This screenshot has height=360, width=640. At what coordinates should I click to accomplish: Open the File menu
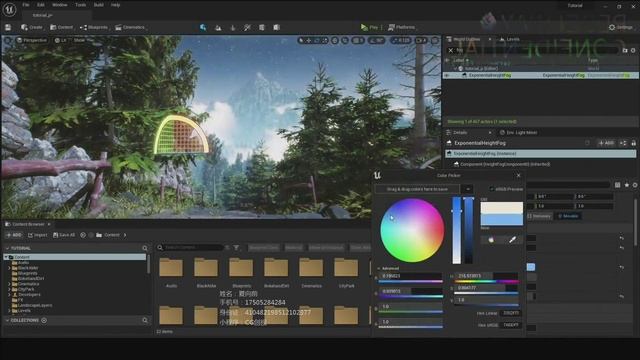26,5
